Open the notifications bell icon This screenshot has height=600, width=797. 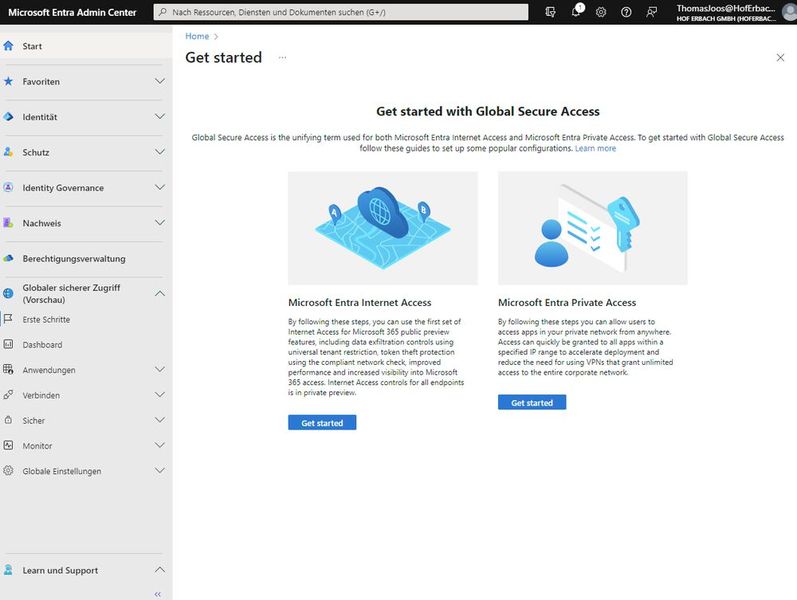[576, 11]
